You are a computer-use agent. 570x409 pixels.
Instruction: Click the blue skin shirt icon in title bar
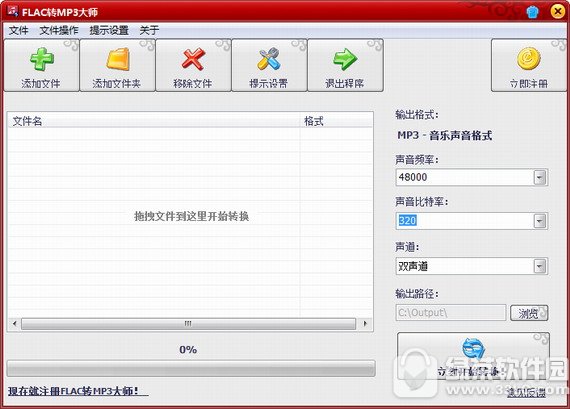click(x=532, y=12)
